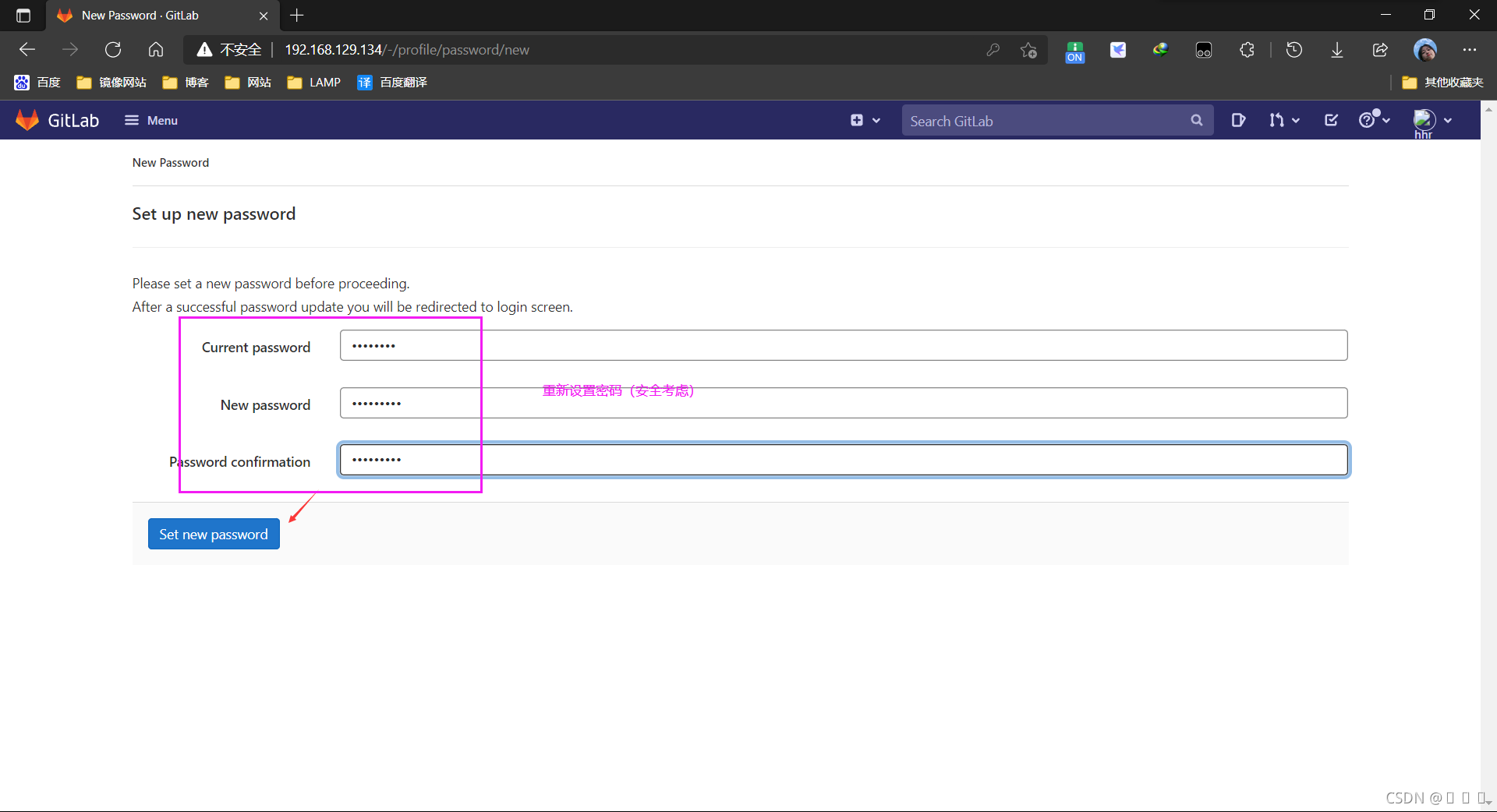Screen dimensions: 1497x812
Task: Open the browser history icon
Action: 1294,50
